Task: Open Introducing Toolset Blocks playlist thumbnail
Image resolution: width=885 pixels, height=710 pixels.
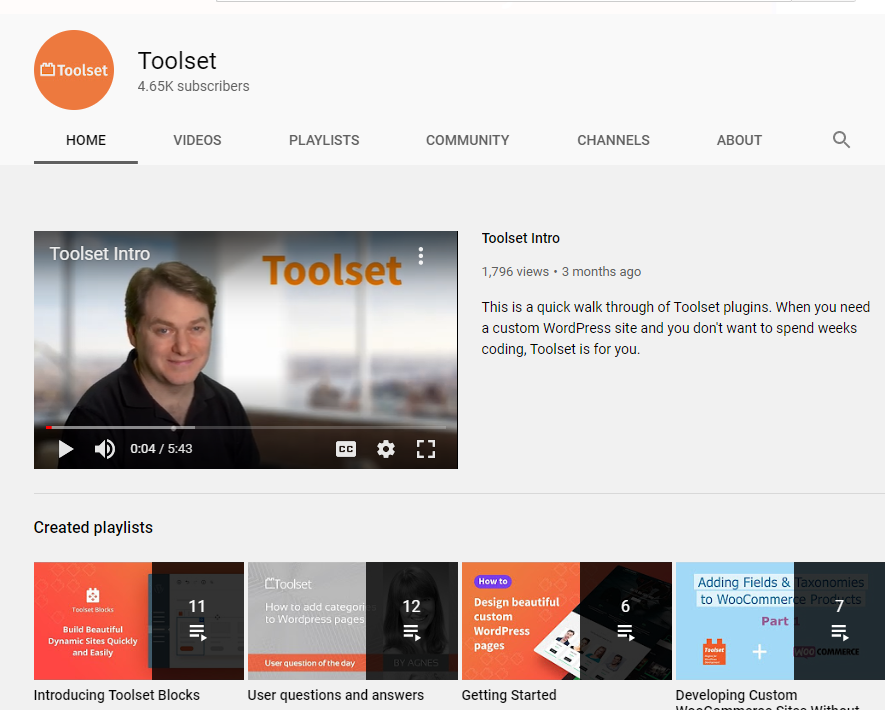Action: (x=139, y=621)
